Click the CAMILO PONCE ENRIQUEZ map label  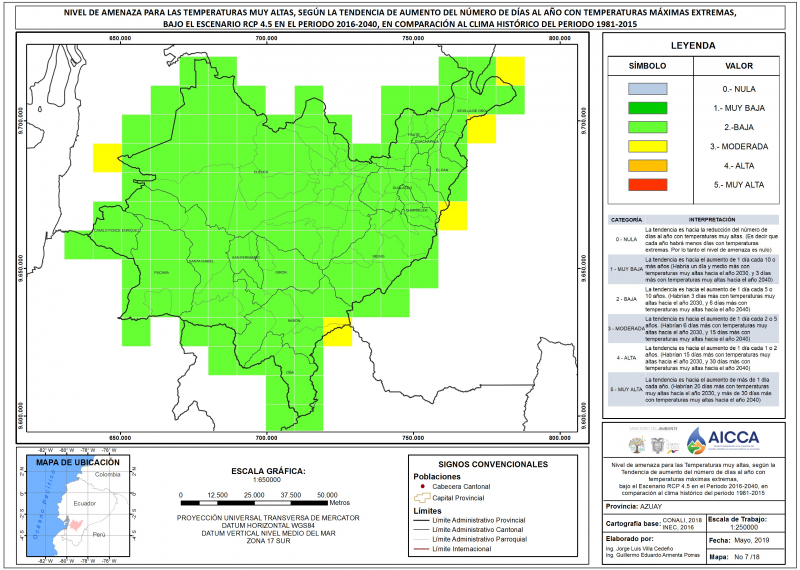(x=116, y=231)
